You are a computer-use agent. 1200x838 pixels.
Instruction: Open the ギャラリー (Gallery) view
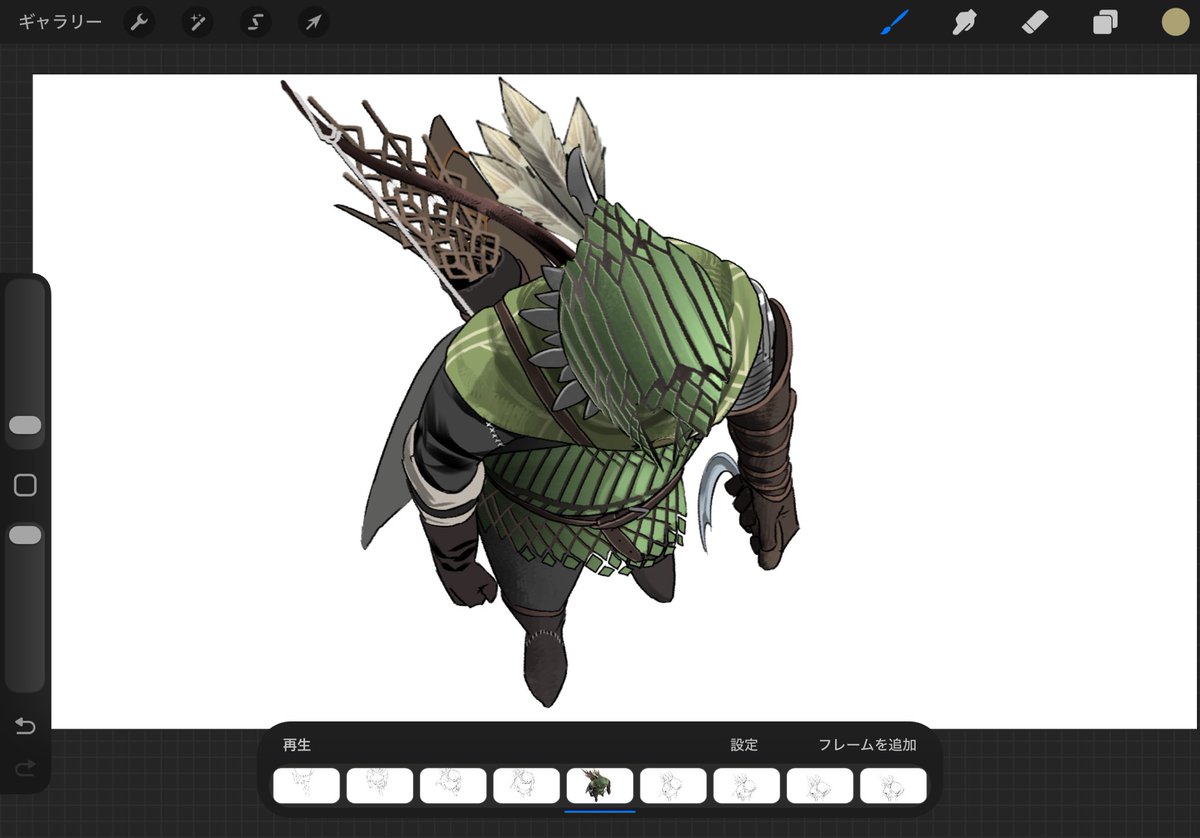[60, 22]
